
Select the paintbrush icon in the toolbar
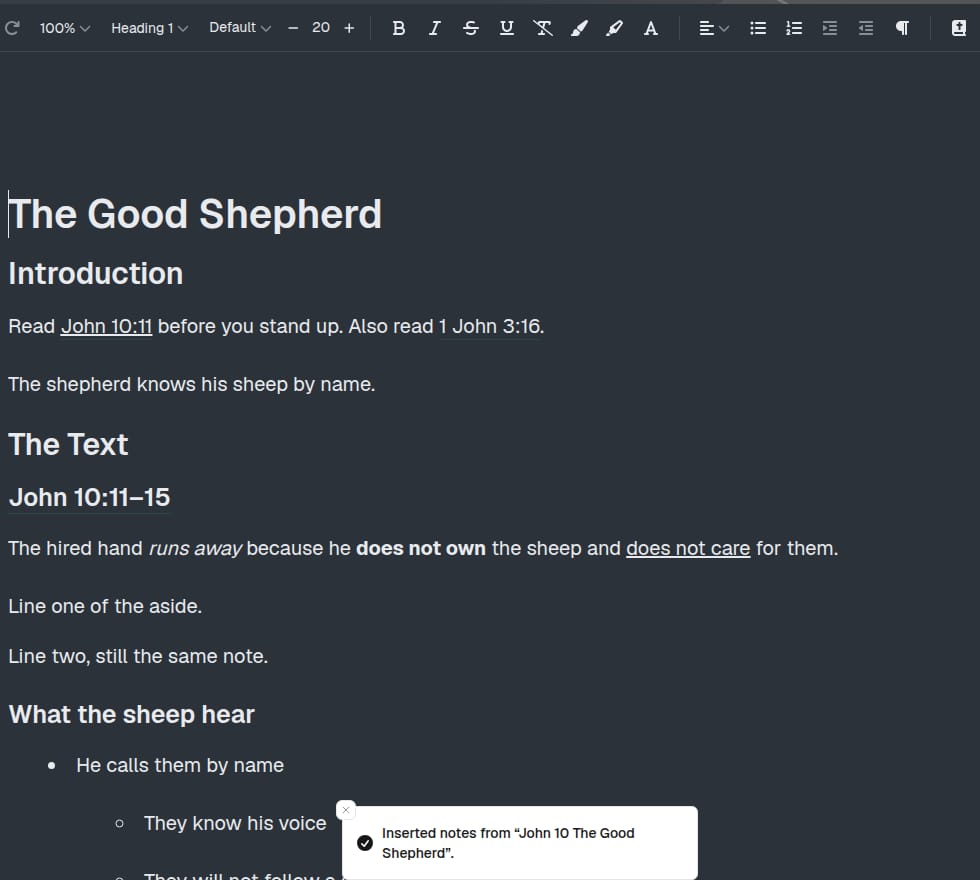pyautogui.click(x=579, y=28)
